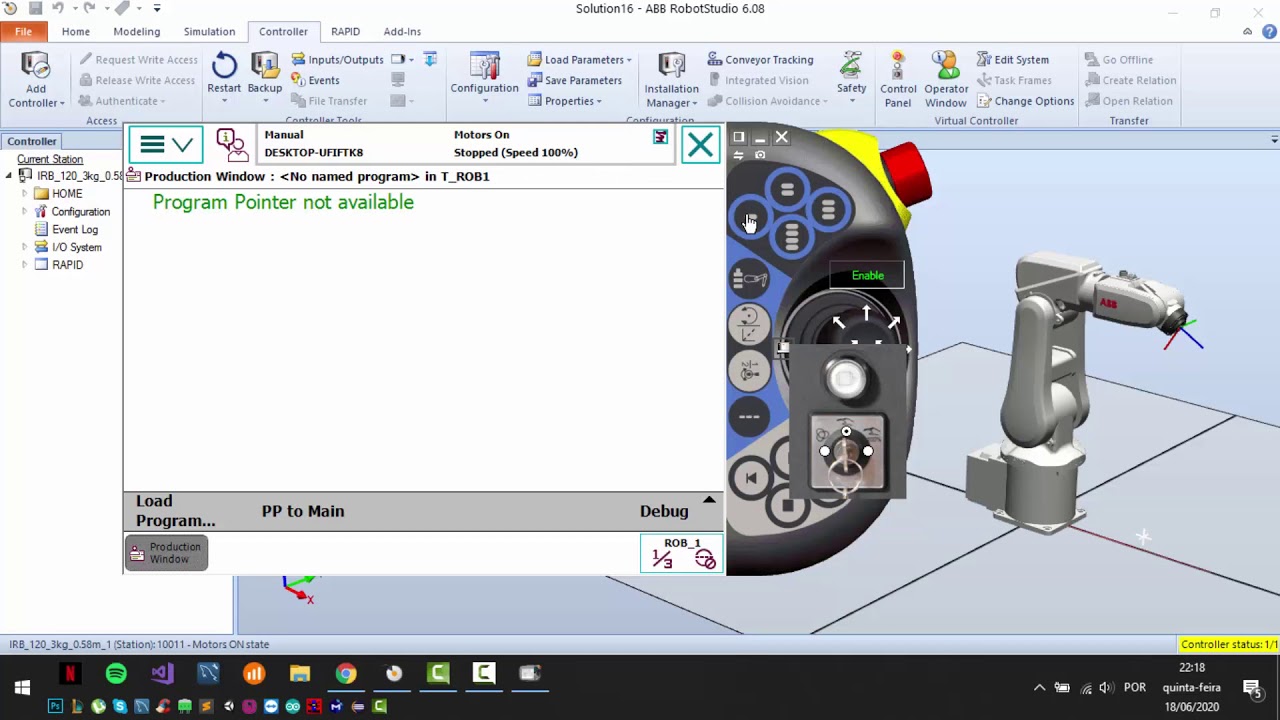The image size is (1280, 720).
Task: Open Events log
Action: (x=315, y=80)
